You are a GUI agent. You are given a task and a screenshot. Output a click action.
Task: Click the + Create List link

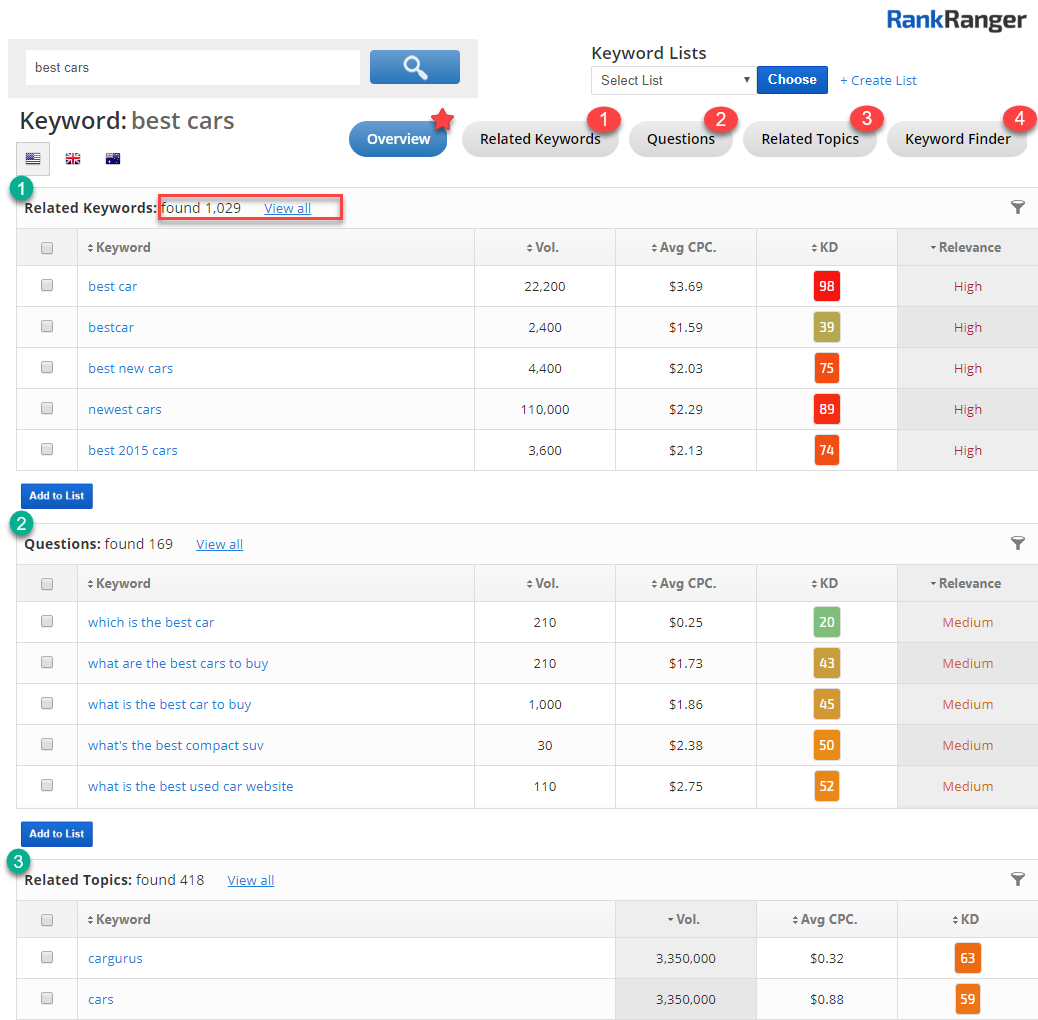(x=878, y=80)
